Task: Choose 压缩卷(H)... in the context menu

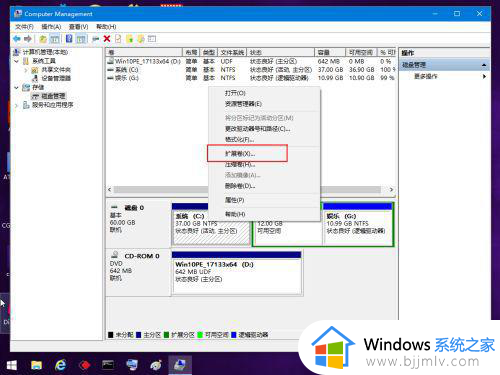Action: point(264,164)
